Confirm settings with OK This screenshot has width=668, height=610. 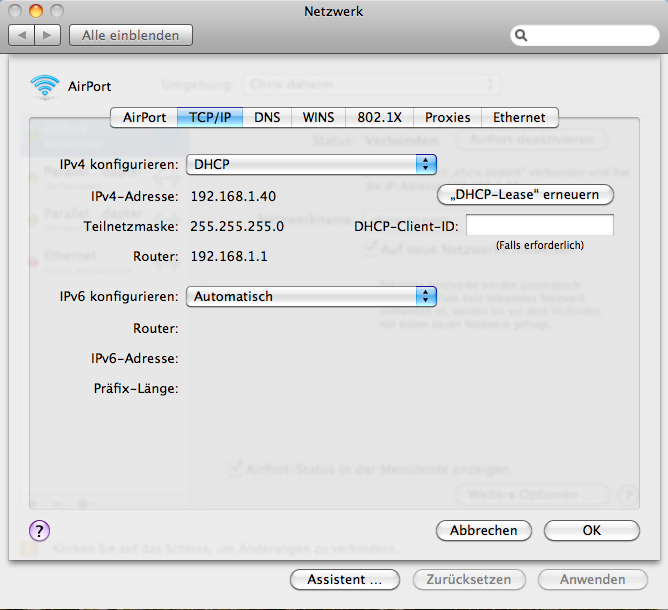(x=592, y=531)
